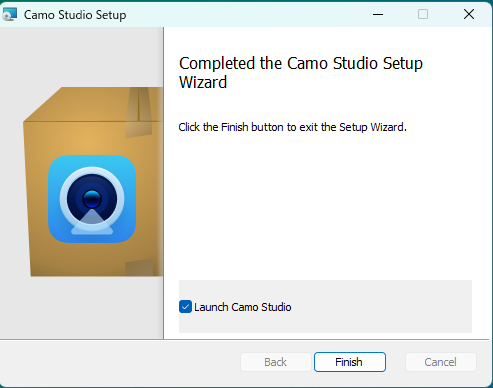The image size is (493, 388).
Task: Click the tape strip on the cardboard box
Action: (138, 112)
